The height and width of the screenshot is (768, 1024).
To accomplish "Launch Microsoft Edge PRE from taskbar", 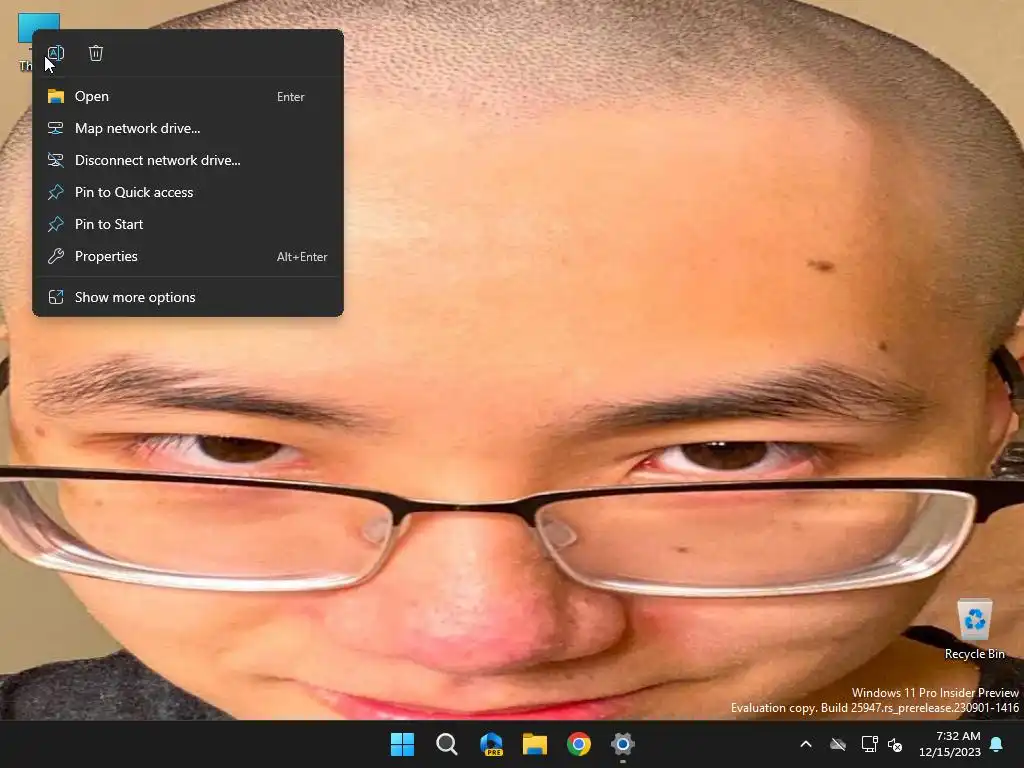I will point(491,744).
